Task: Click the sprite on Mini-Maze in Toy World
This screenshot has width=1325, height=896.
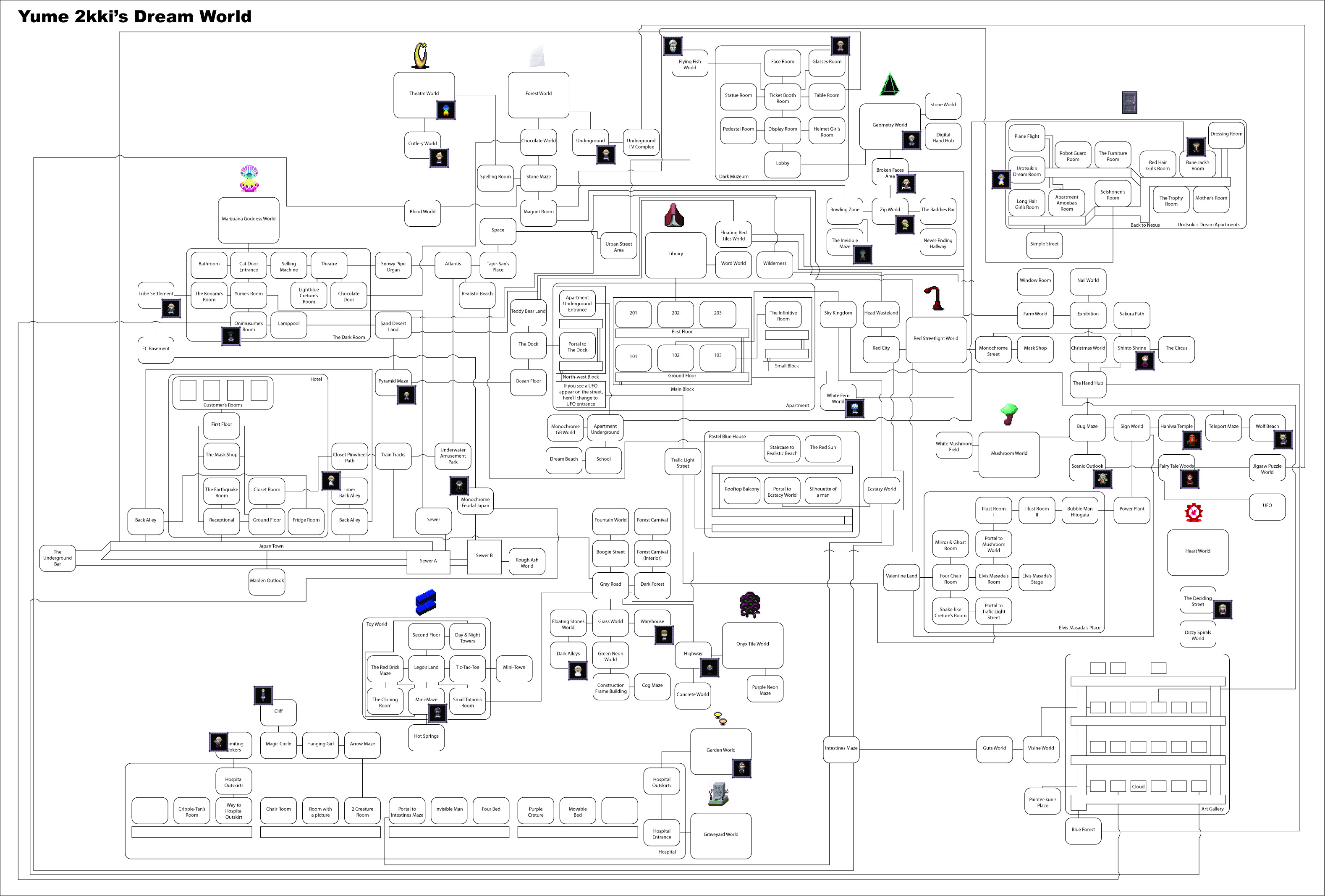Action: pos(437,713)
